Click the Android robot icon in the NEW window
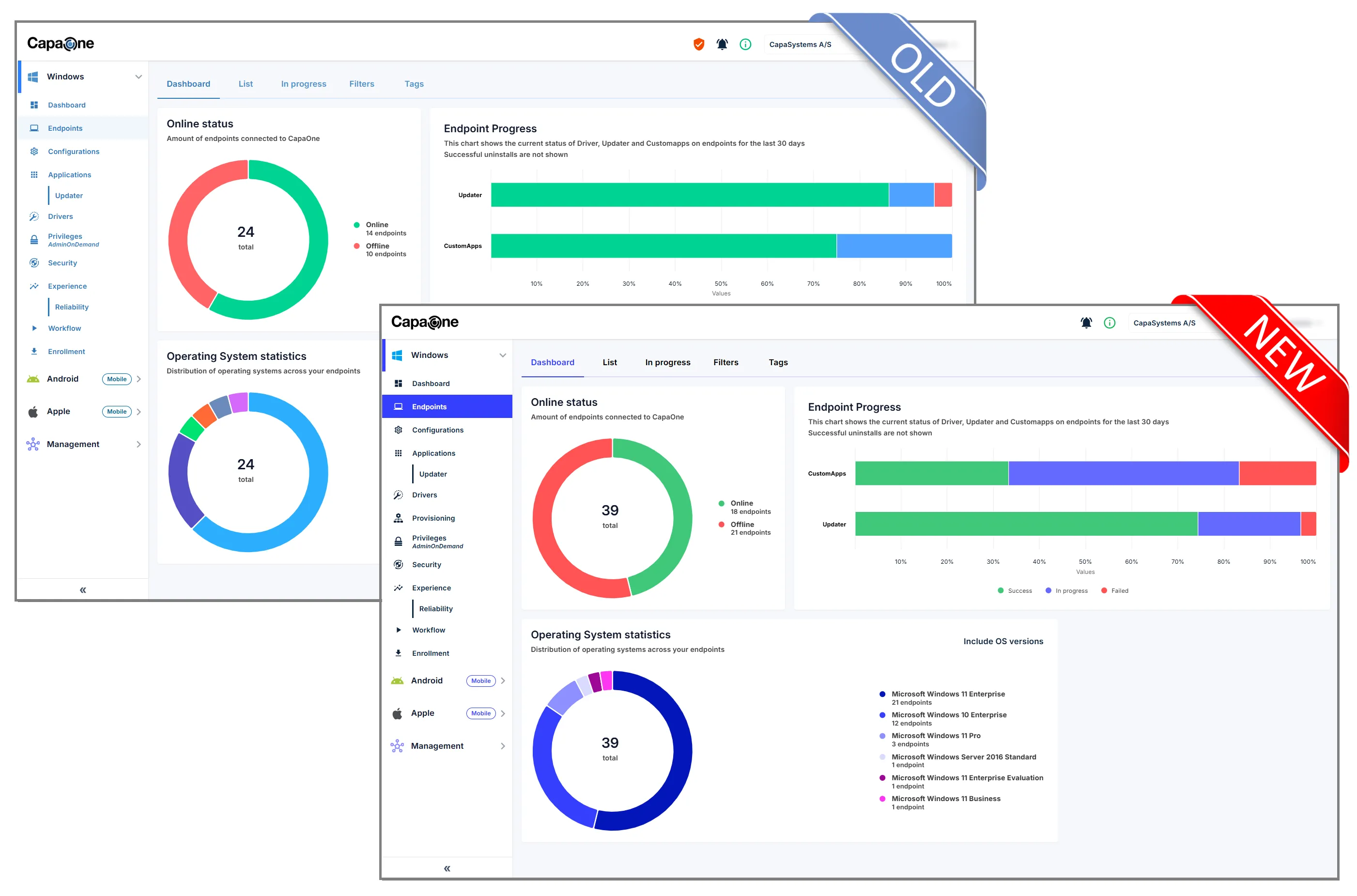Screen dimensions: 1357x896 tap(397, 680)
